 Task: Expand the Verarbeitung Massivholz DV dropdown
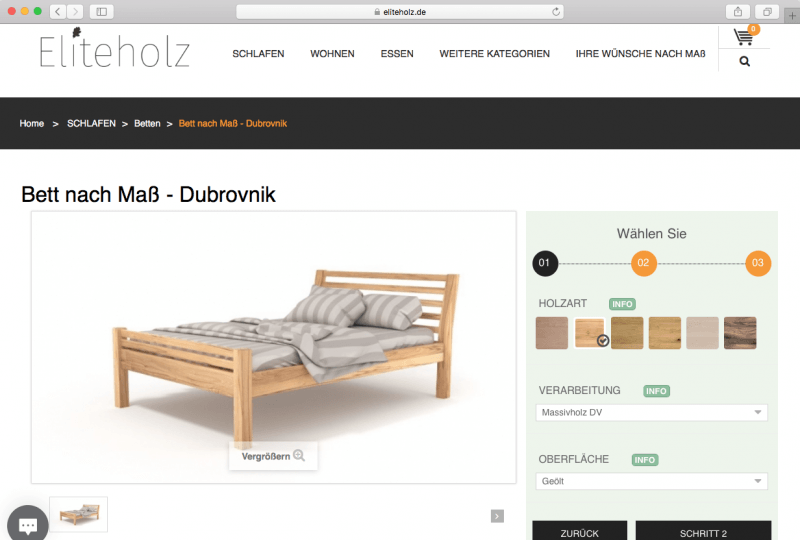click(652, 412)
